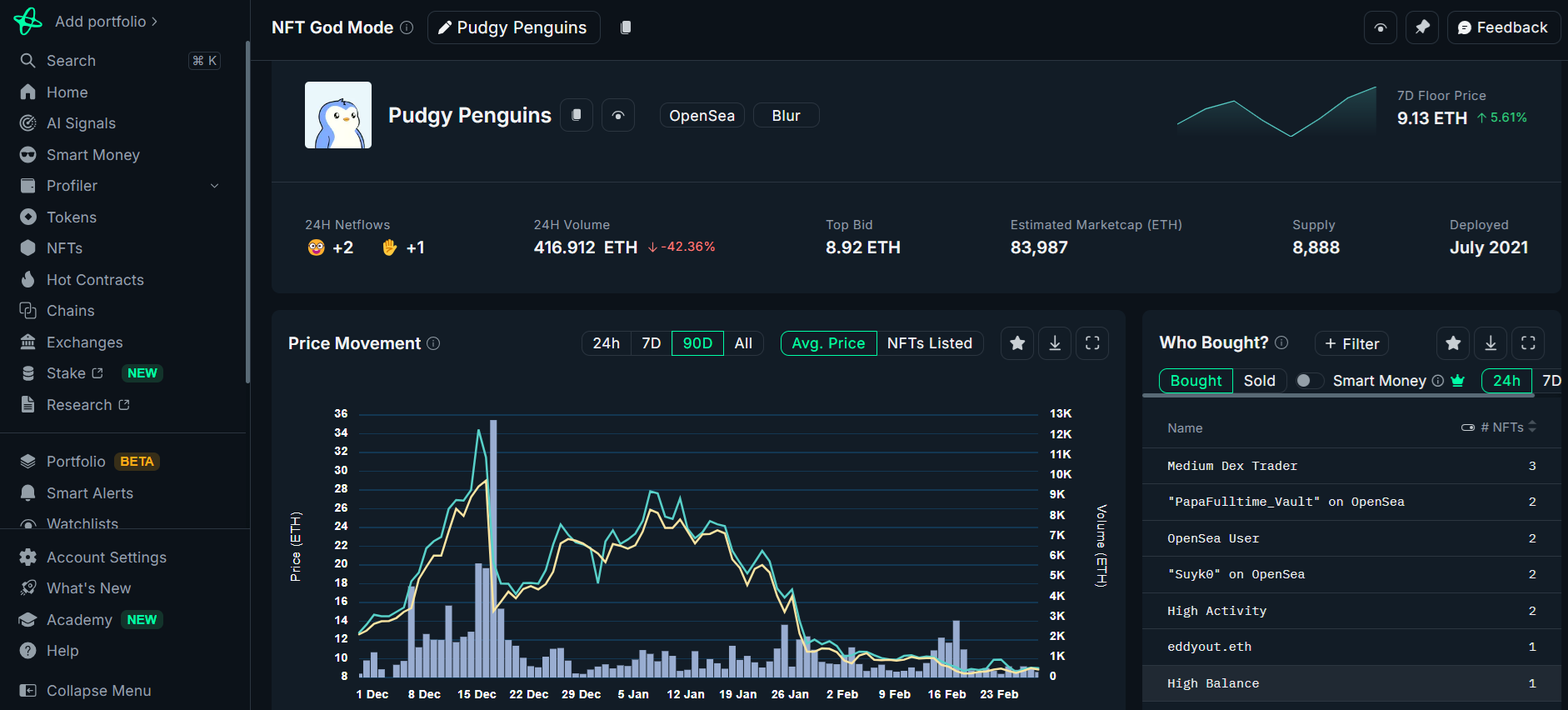The width and height of the screenshot is (1568, 710).
Task: Expand Price Movement chart to fullscreen
Action: tap(1092, 343)
